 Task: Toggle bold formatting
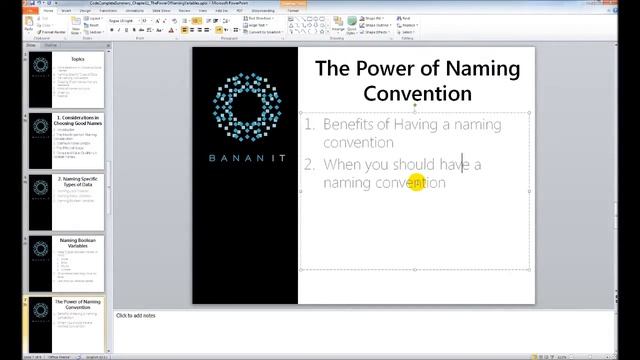111,30
